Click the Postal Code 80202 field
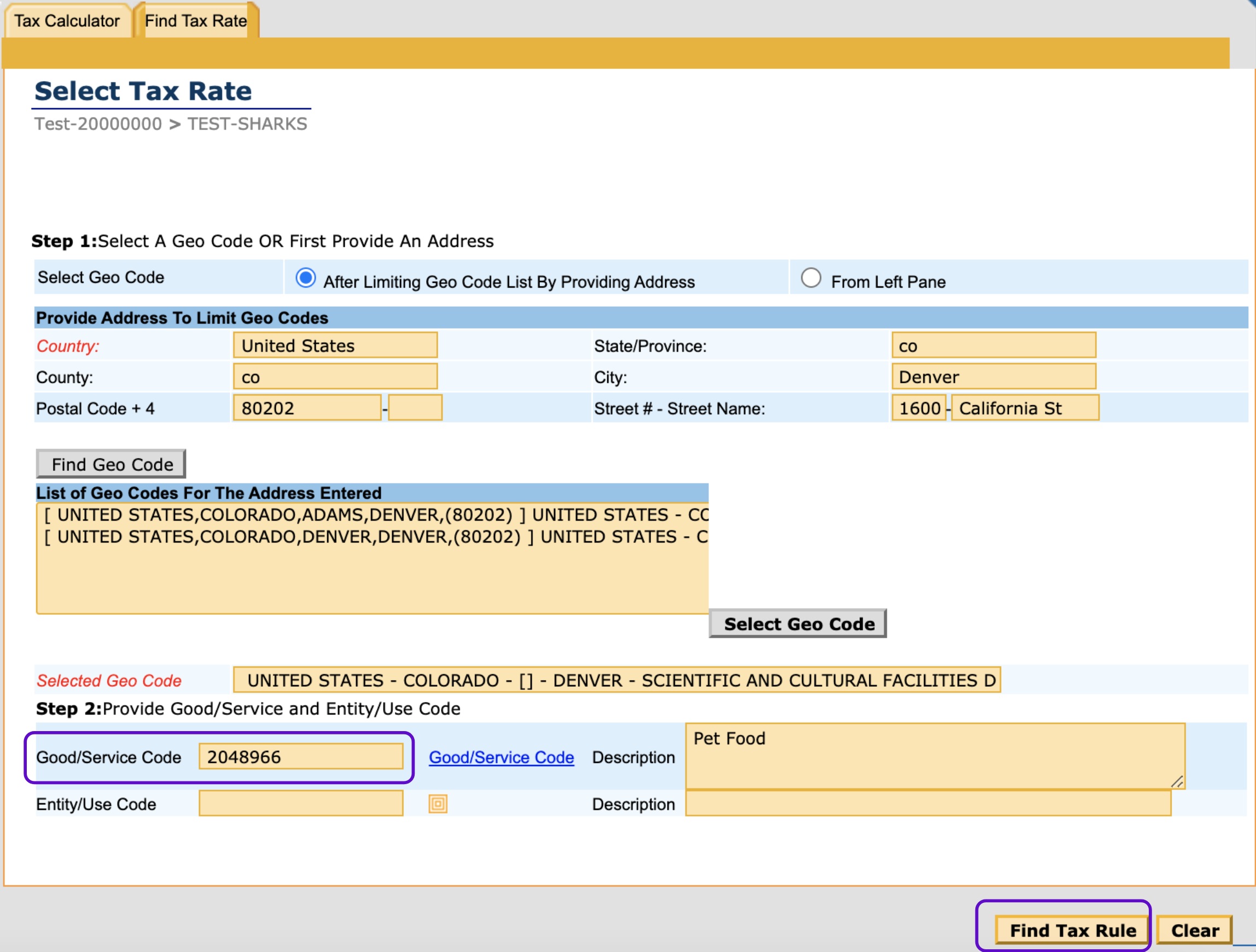Viewport: 1256px width, 952px height. point(307,407)
